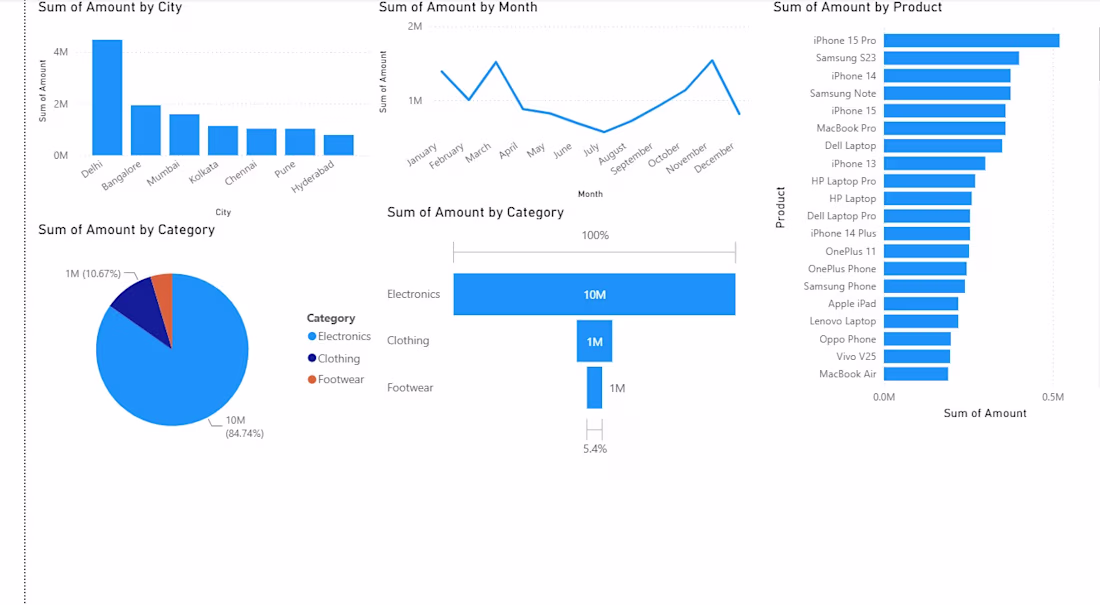Select the Lenovo Laptop product bar
1100x605 pixels.
click(921, 321)
